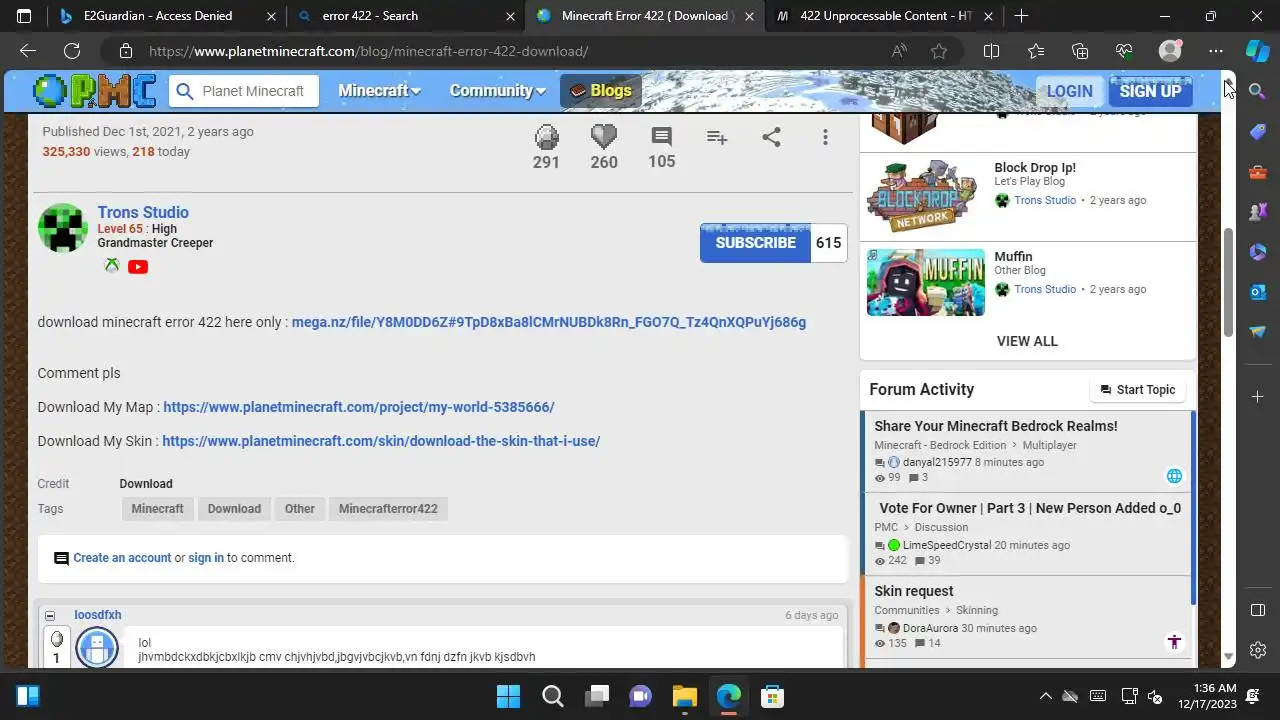Click sign in link to comment
This screenshot has width=1280, height=720.
[206, 558]
